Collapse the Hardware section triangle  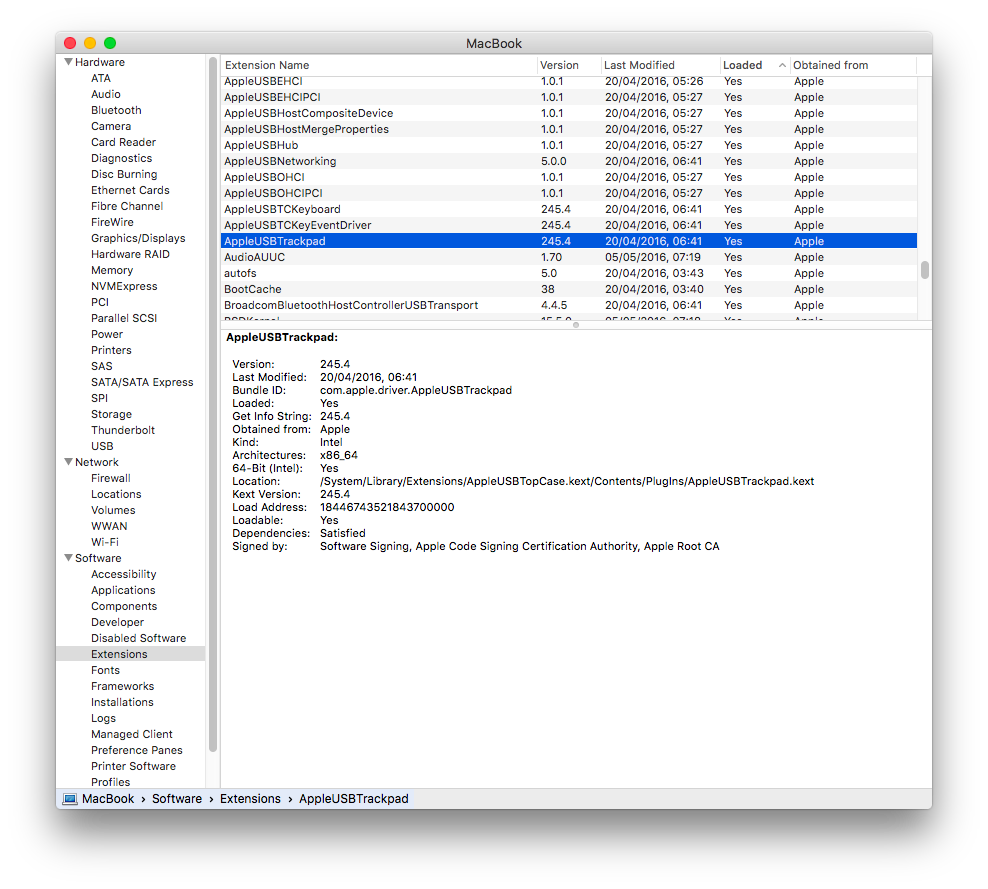pos(68,62)
